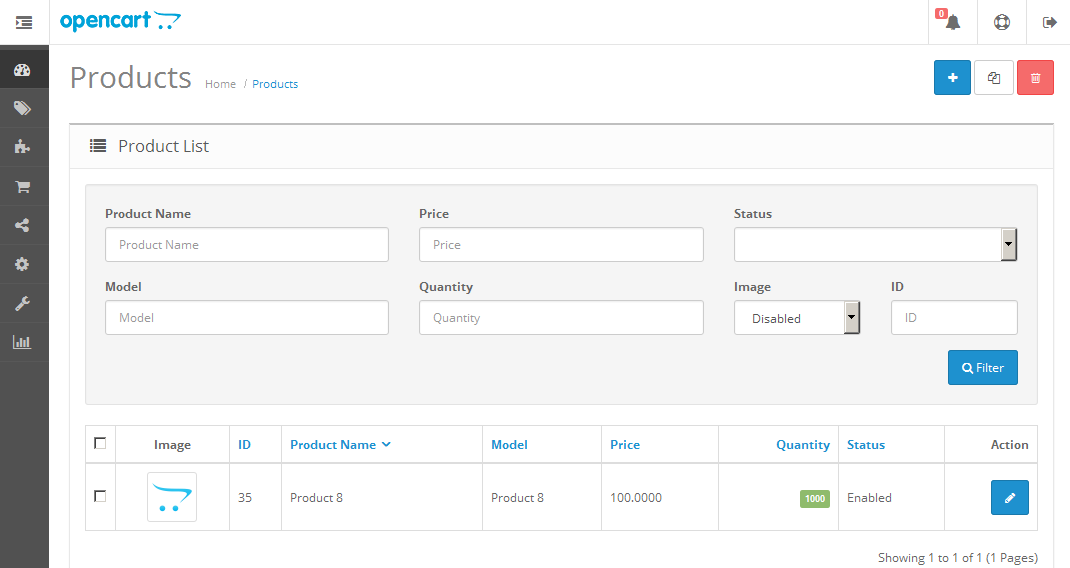Open the Marketing share icon in sidebar

22,225
